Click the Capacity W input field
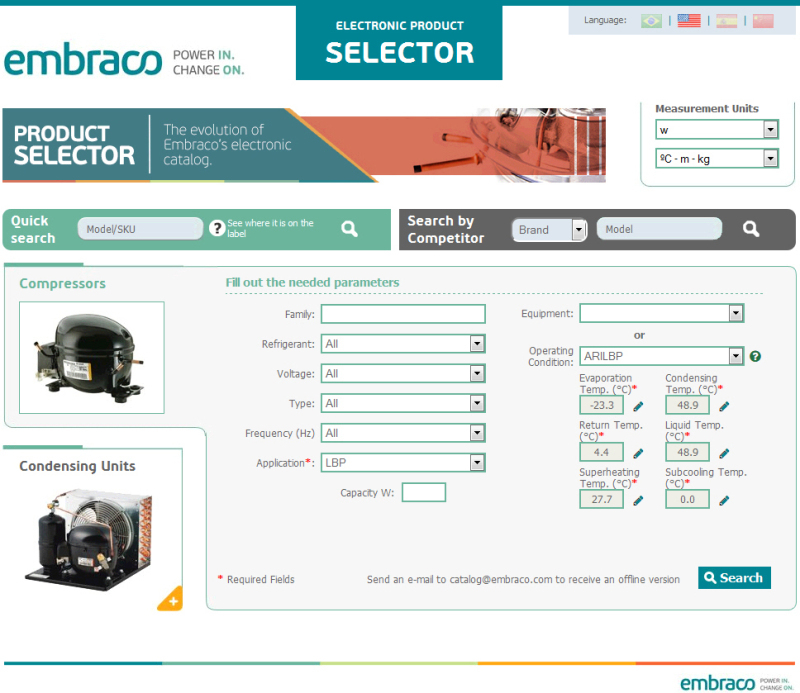800x693 pixels. [x=423, y=492]
